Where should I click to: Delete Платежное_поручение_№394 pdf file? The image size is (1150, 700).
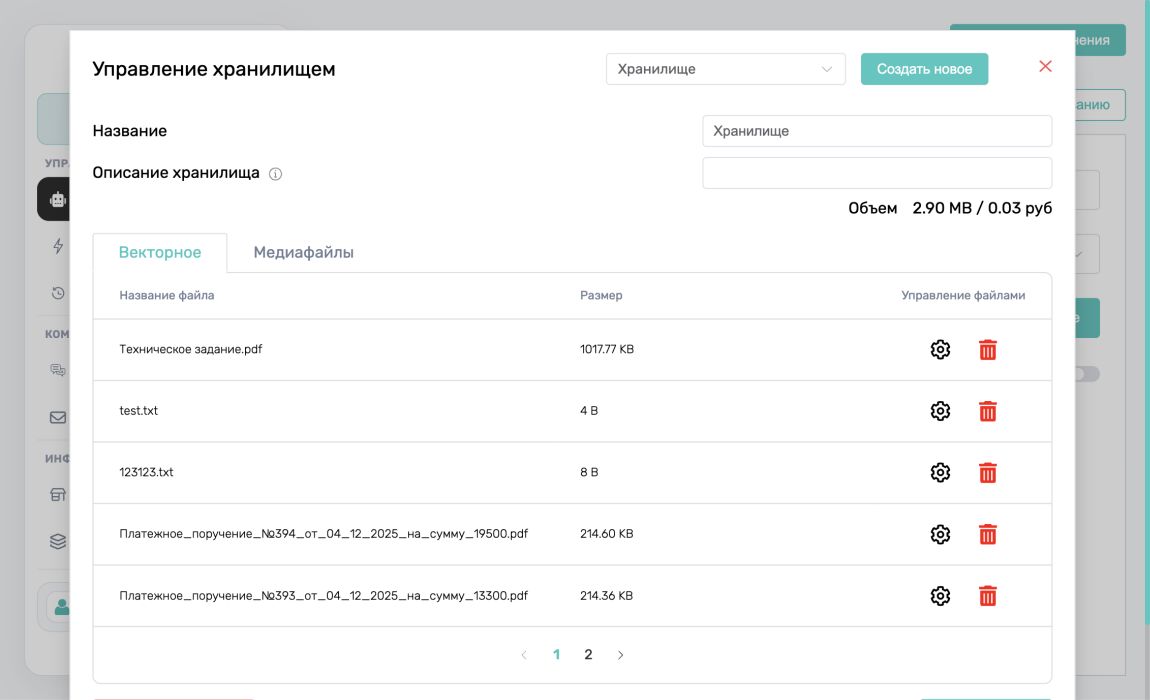pos(988,534)
